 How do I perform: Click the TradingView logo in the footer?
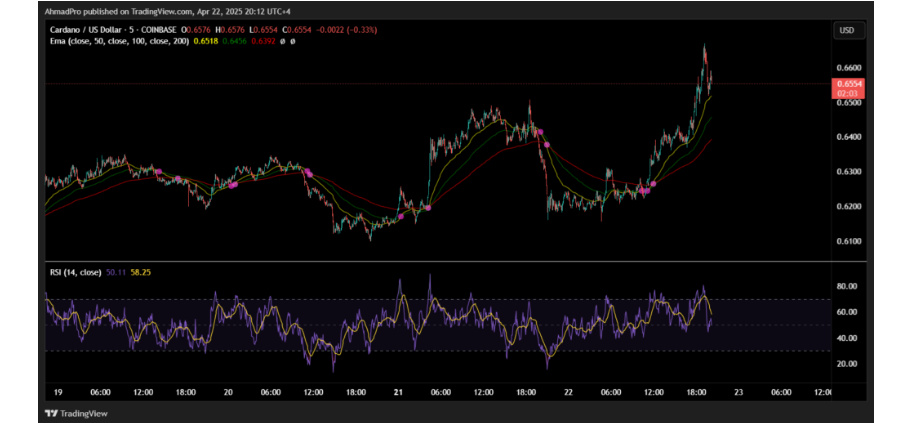[x=76, y=414]
